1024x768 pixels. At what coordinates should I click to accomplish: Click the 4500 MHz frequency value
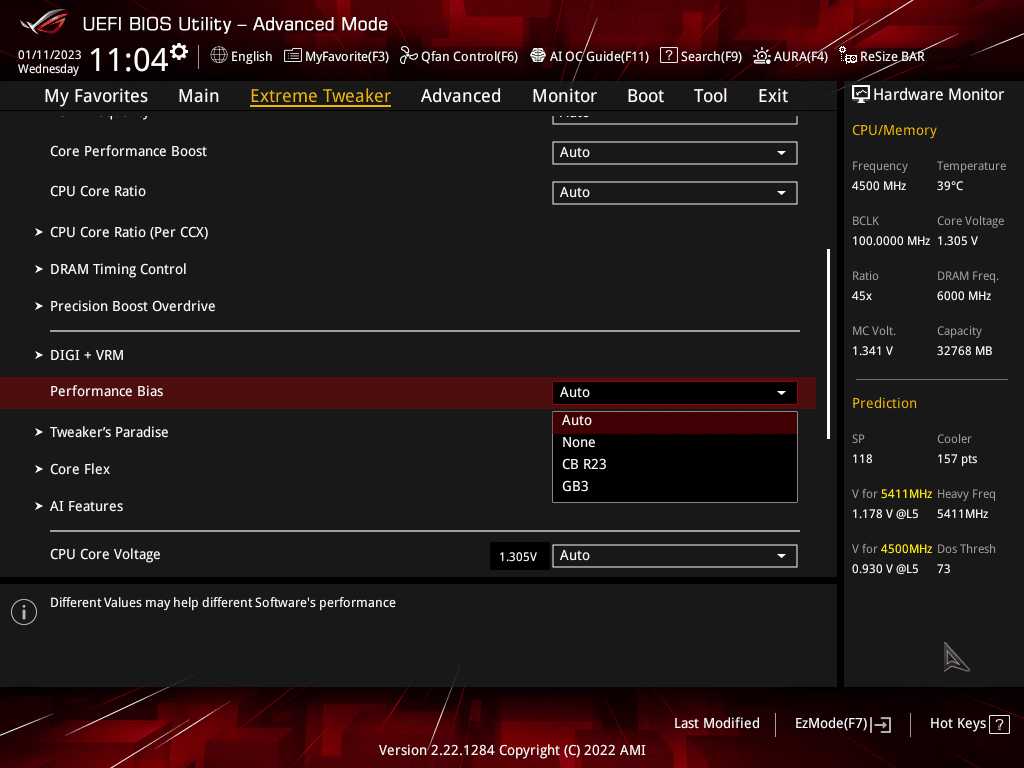coord(879,186)
